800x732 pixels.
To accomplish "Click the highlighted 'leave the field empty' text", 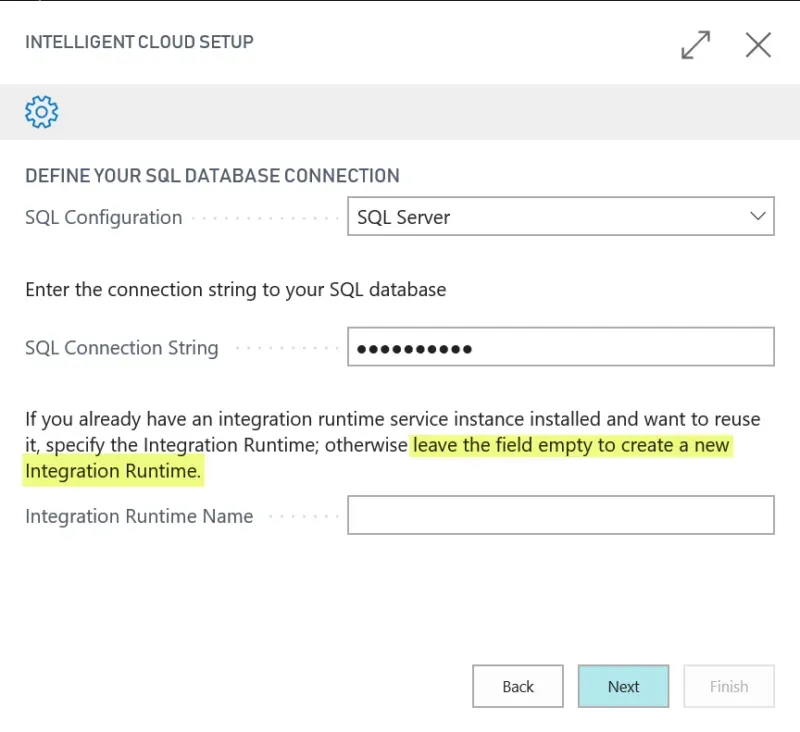I will tap(571, 445).
